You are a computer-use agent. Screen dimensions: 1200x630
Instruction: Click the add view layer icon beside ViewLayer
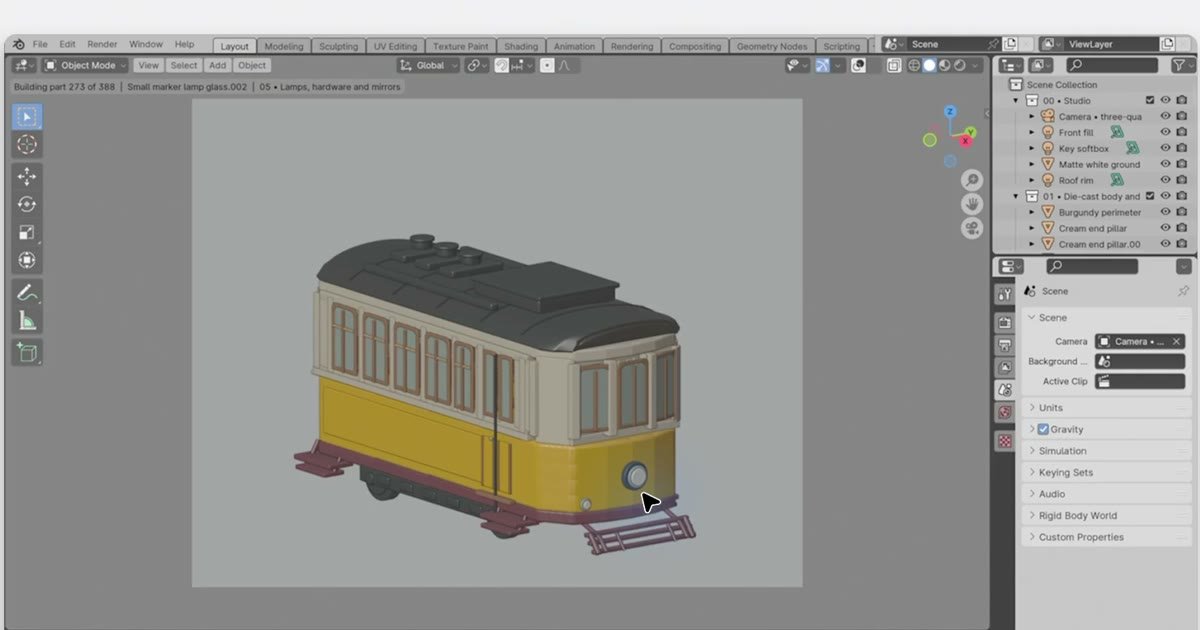1167,44
